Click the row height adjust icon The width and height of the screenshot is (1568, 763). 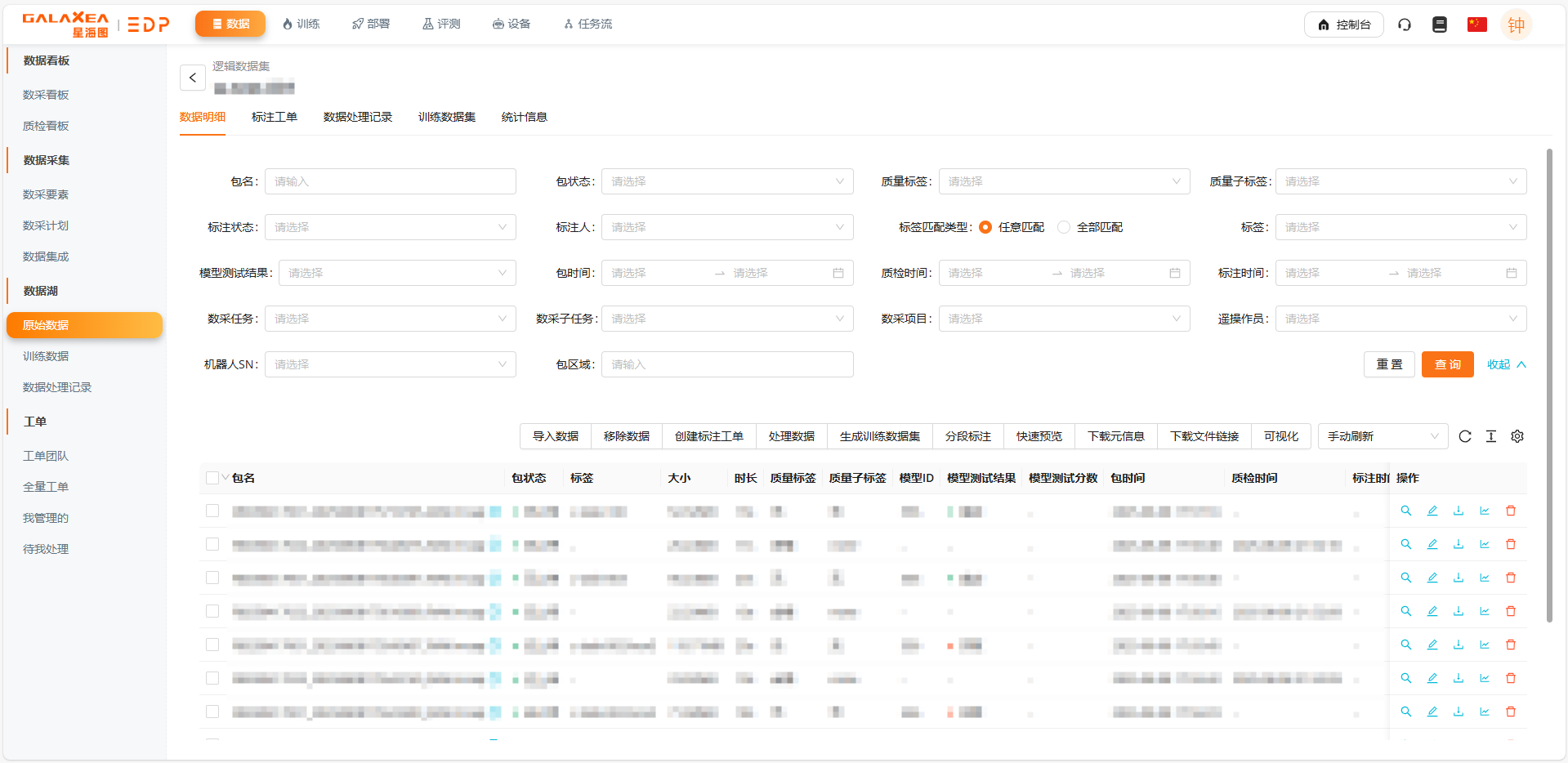coord(1491,436)
